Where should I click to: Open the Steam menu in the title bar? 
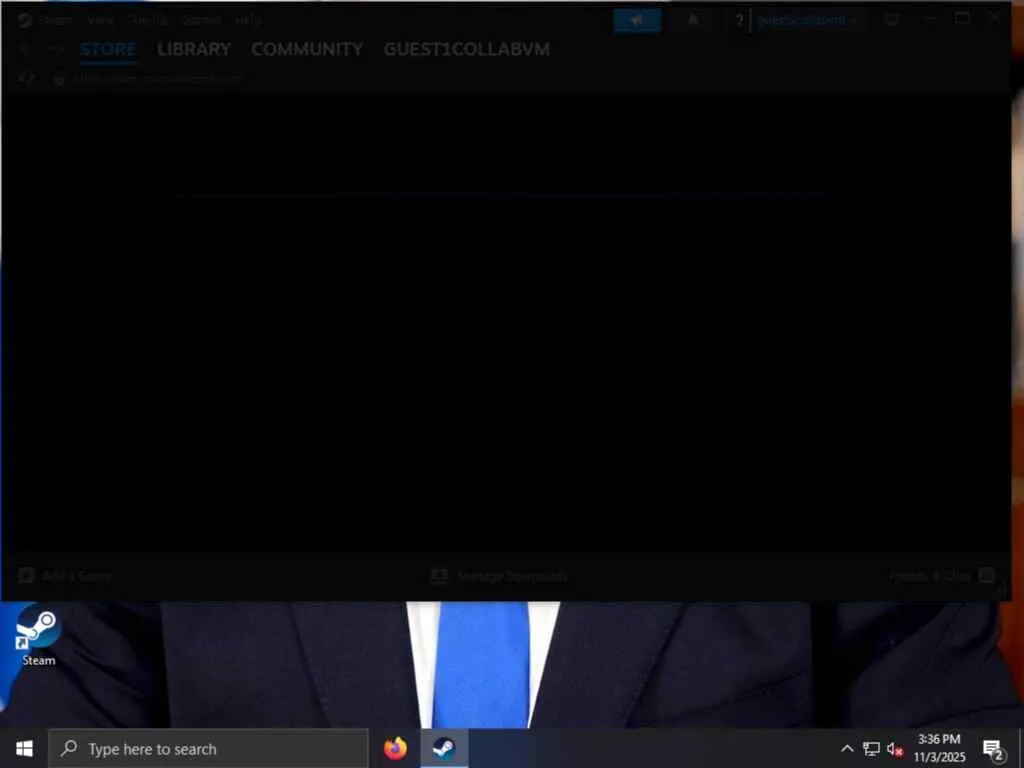pyautogui.click(x=55, y=20)
